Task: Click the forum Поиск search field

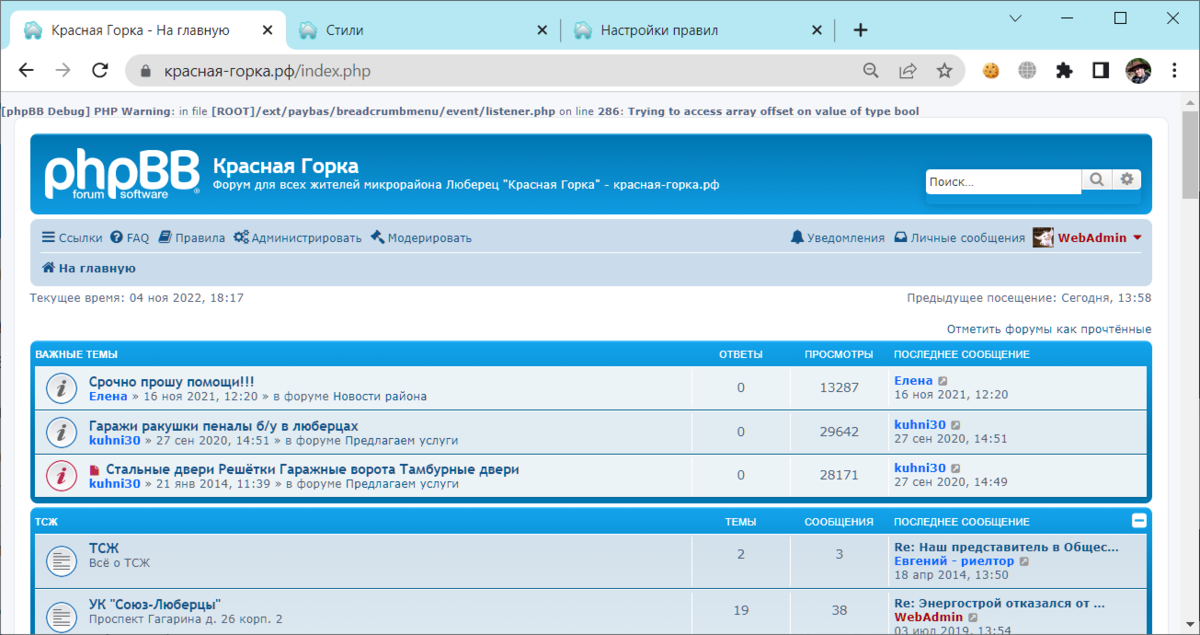Action: tap(1003, 182)
